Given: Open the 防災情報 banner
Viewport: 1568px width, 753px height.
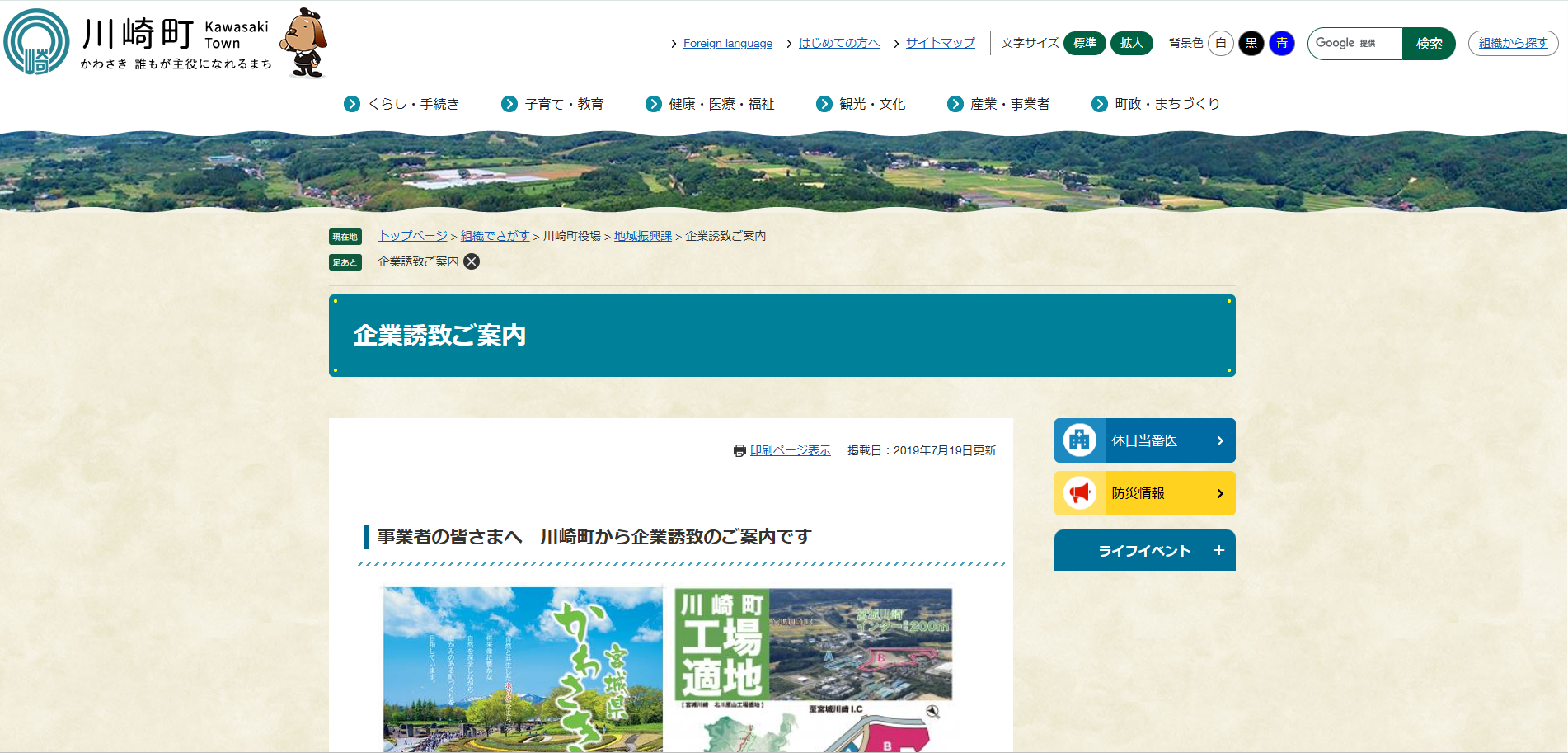Looking at the screenshot, I should point(1145,493).
